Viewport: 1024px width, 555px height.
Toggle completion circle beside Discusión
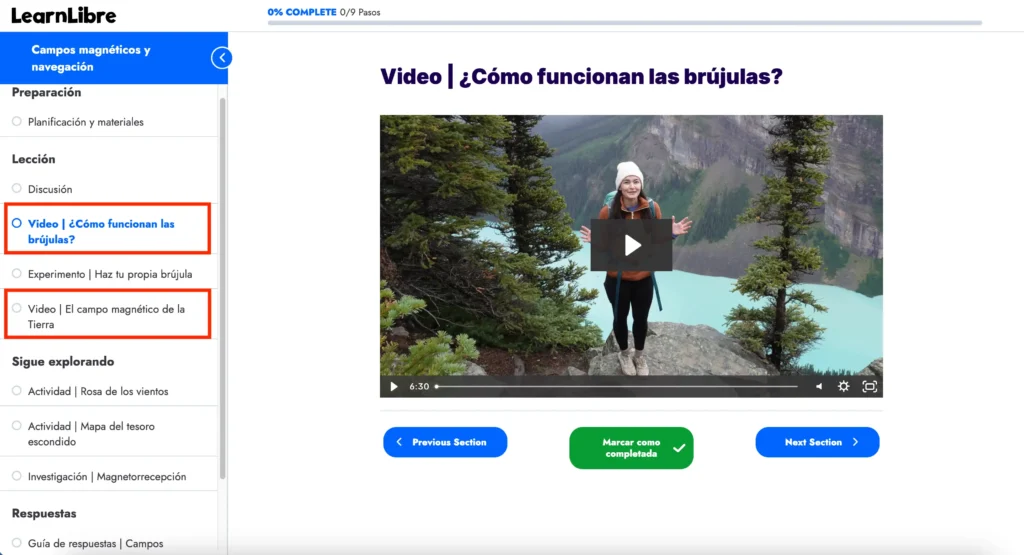point(16,189)
